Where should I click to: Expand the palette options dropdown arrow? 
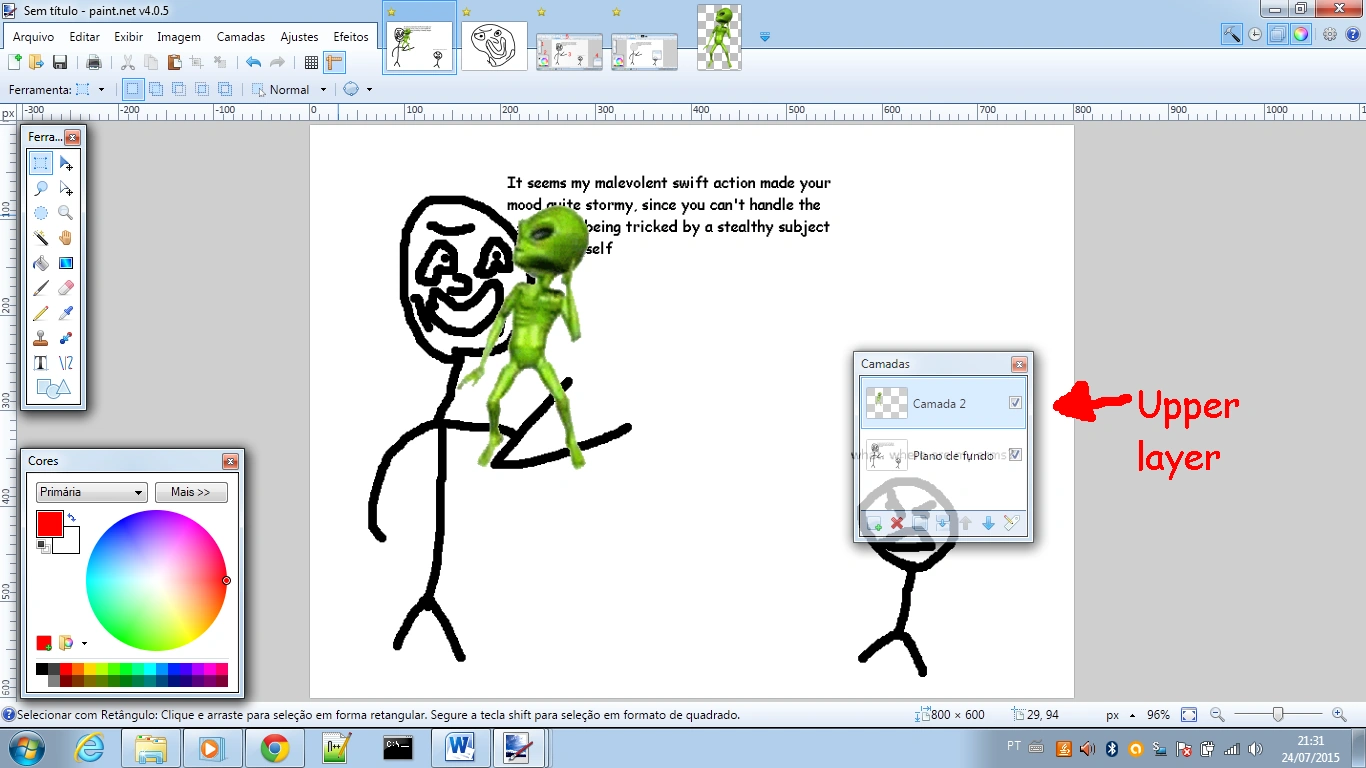[84, 643]
